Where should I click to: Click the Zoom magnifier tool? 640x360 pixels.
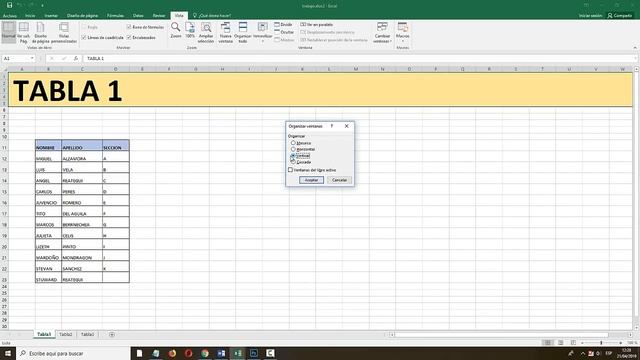[x=176, y=31]
